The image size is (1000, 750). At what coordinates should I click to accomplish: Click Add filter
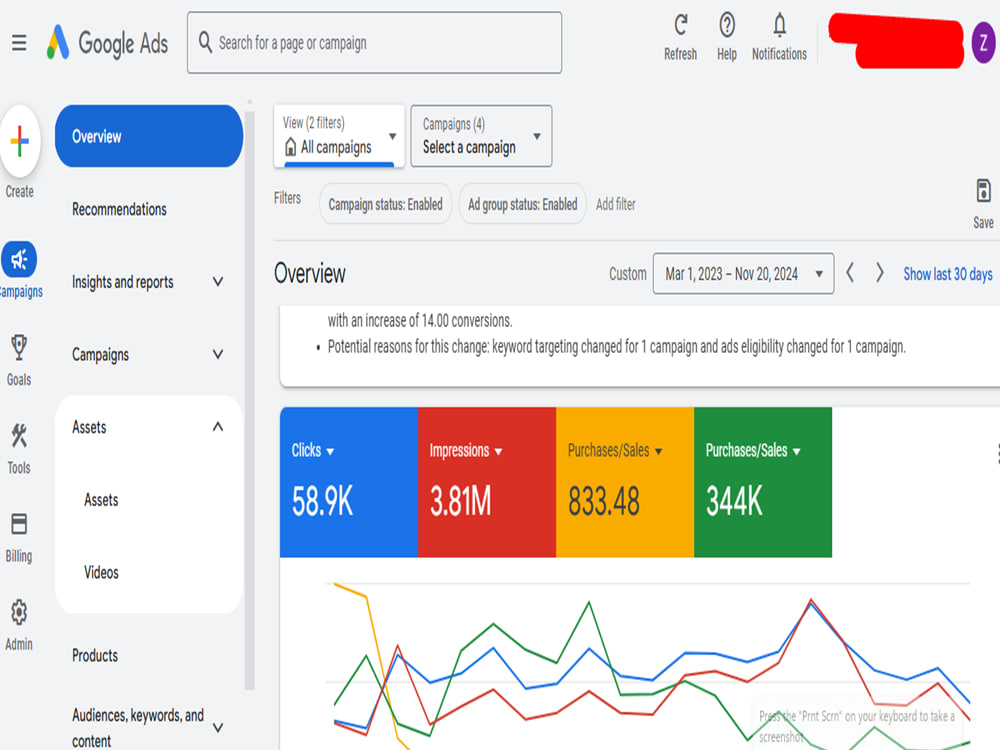(x=615, y=204)
